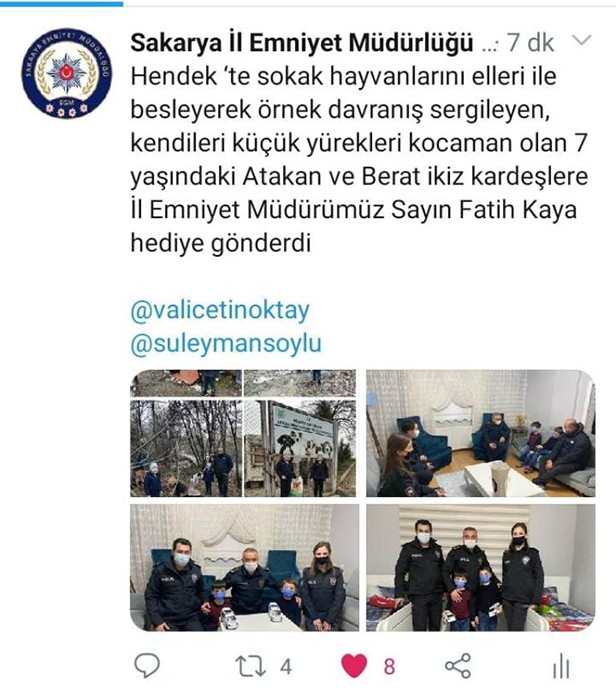This screenshot has width=616, height=700.
Task: Reply to the tweet via speech bubble
Action: point(147,666)
